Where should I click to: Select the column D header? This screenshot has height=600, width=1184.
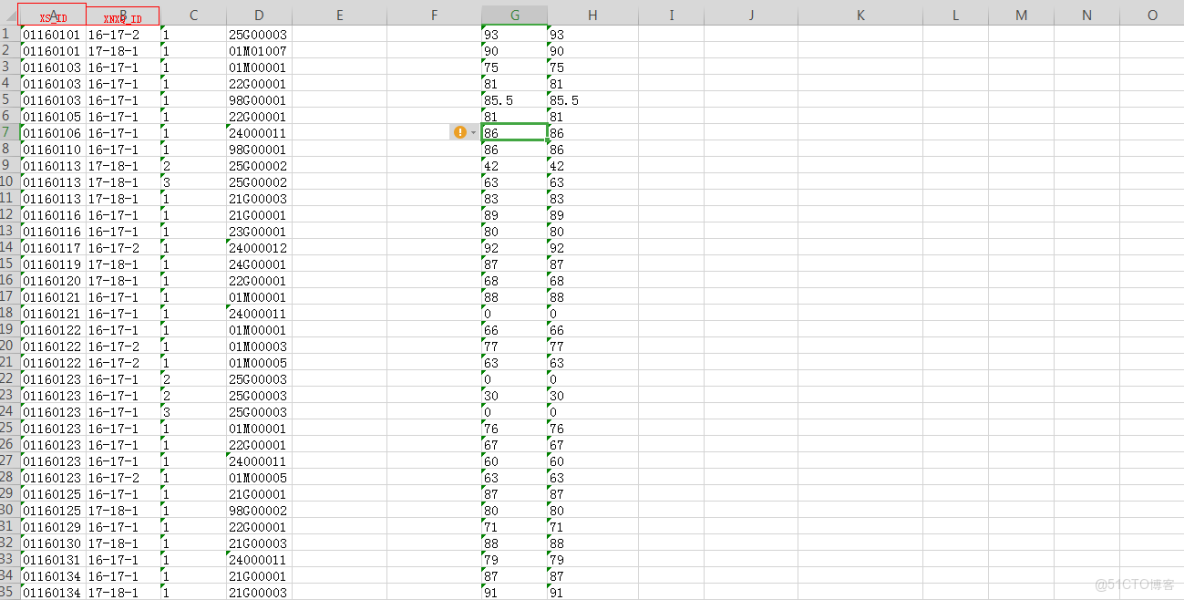click(x=258, y=14)
